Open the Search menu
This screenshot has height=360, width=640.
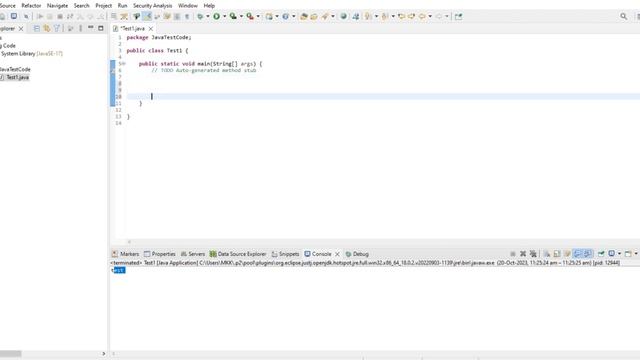82,6
